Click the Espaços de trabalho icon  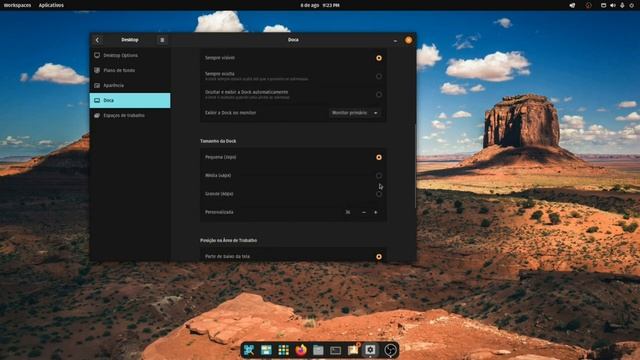(97, 116)
